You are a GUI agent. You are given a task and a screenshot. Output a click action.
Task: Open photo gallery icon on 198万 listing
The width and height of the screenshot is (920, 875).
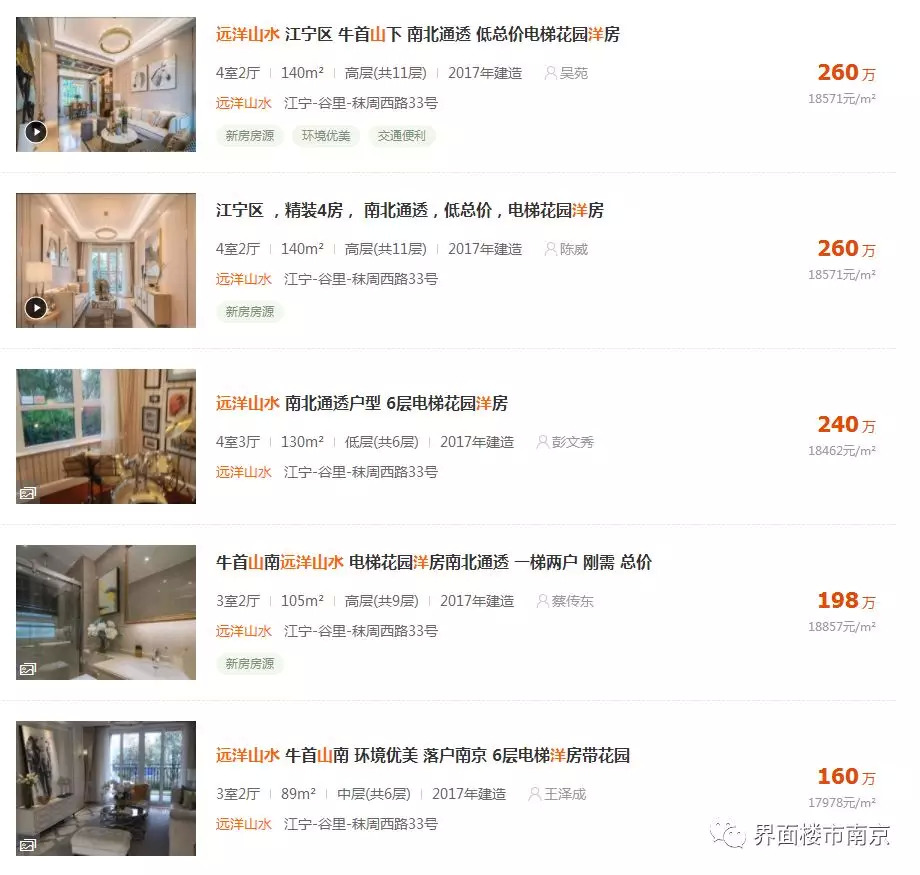click(28, 669)
